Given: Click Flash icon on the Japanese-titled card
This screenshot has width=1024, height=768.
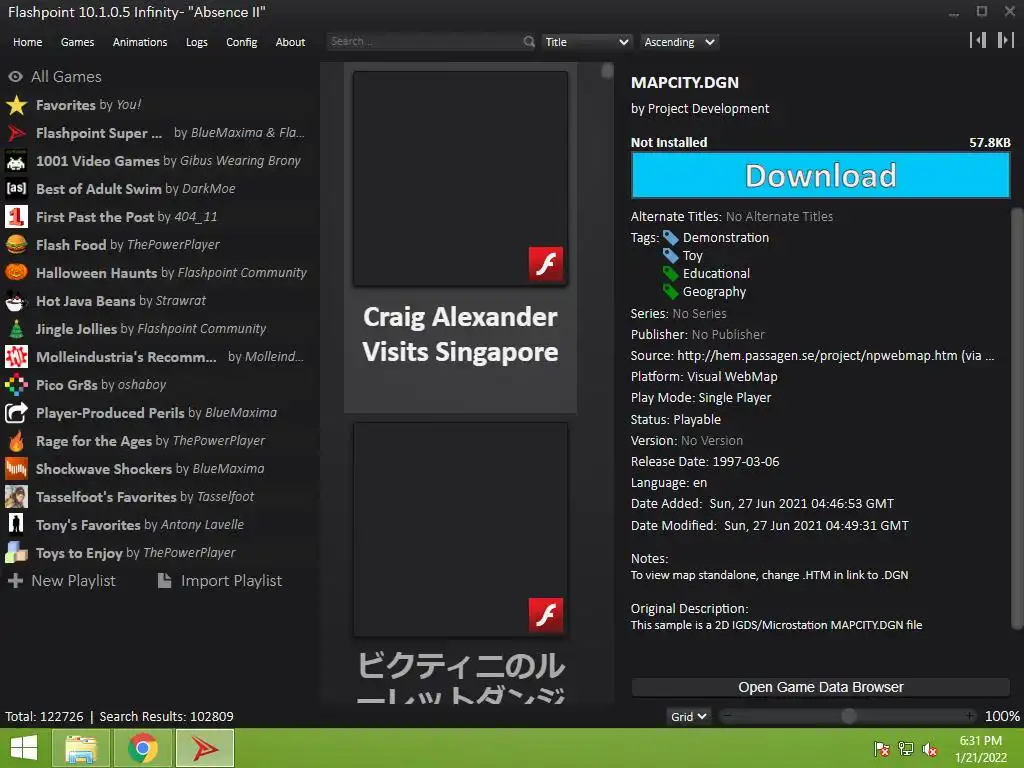Looking at the screenshot, I should tap(546, 615).
